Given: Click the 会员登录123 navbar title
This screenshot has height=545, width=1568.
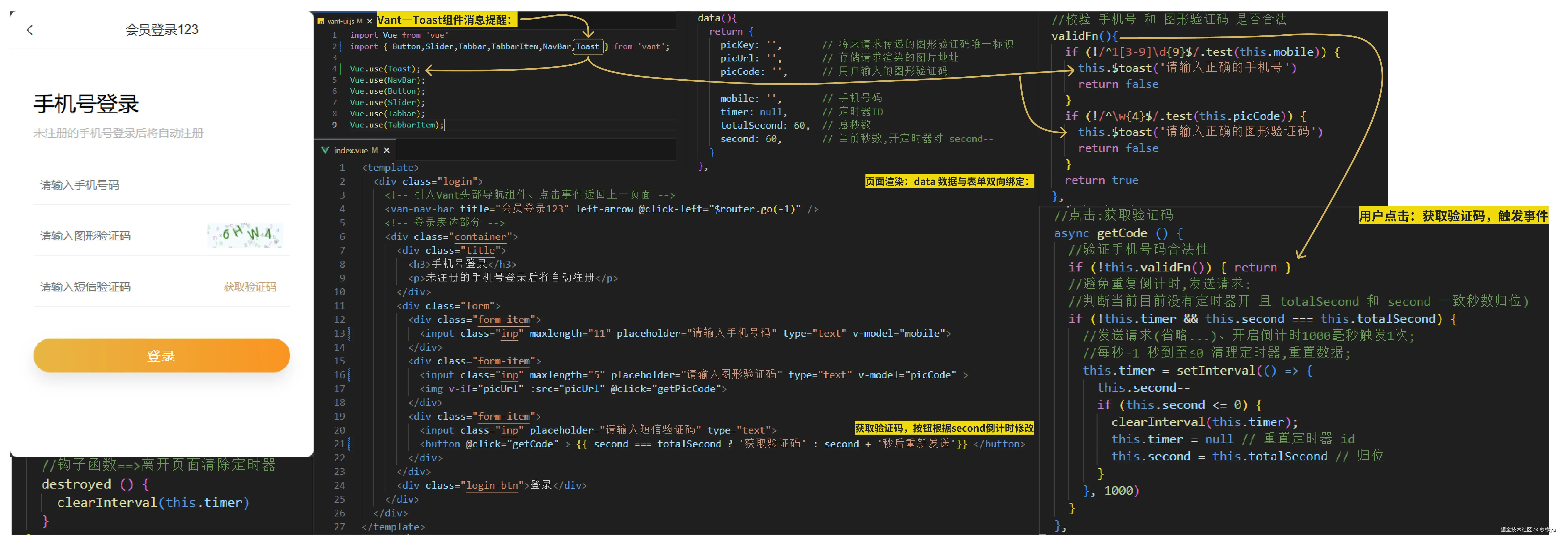Looking at the screenshot, I should coord(162,30).
